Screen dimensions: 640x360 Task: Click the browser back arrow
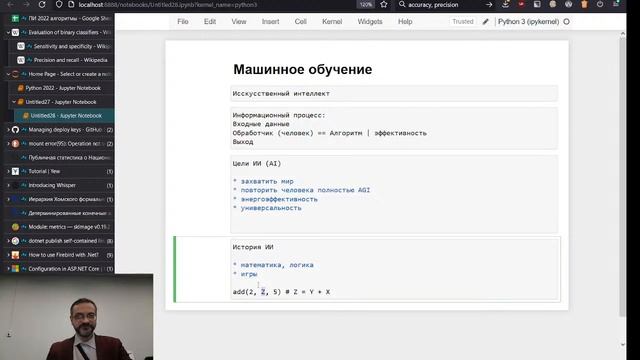10,4
